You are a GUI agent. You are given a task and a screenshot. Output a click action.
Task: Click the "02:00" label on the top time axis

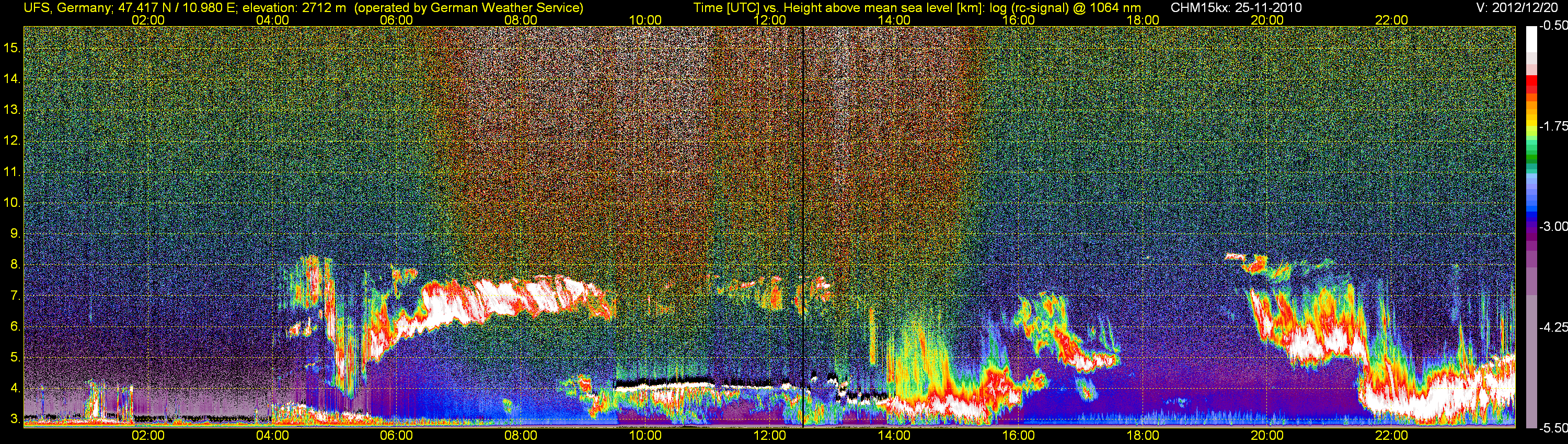tap(148, 20)
